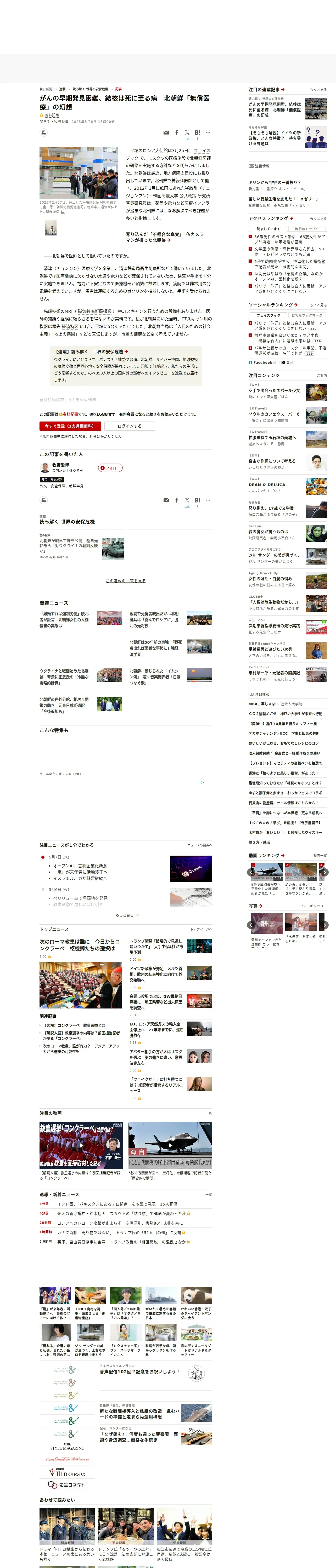Select はてなブックマーク social ranking tab

tap(307, 315)
